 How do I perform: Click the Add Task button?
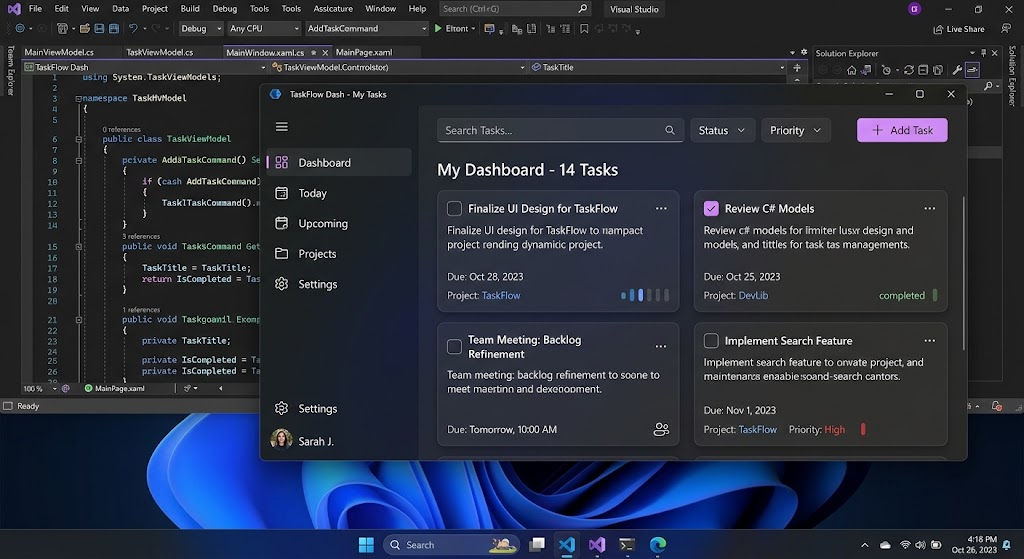pos(902,131)
